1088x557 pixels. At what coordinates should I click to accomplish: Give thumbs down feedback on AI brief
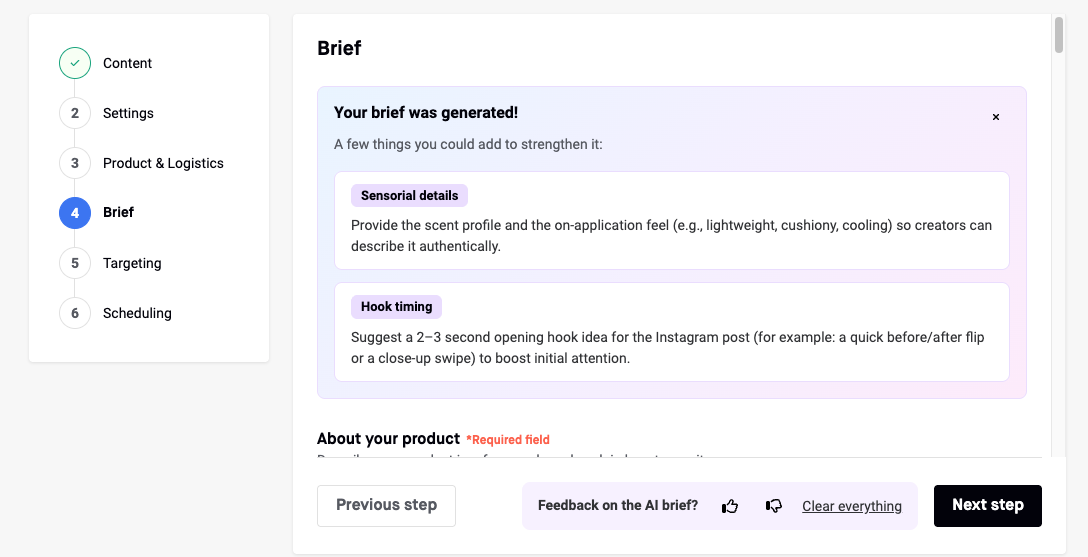pos(774,506)
